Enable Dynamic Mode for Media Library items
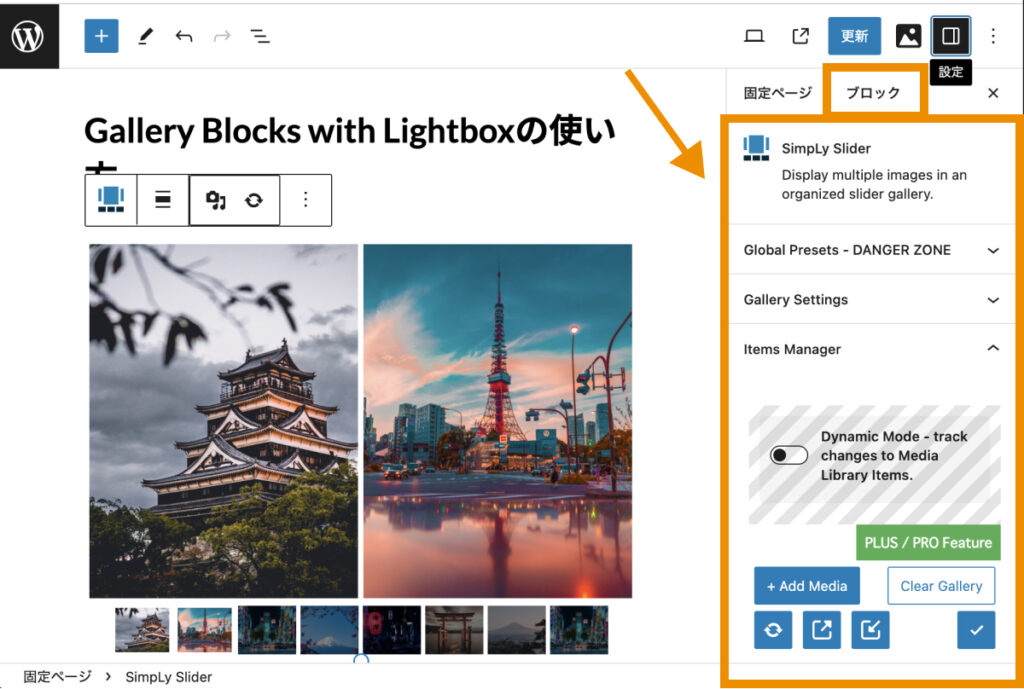 (788, 455)
